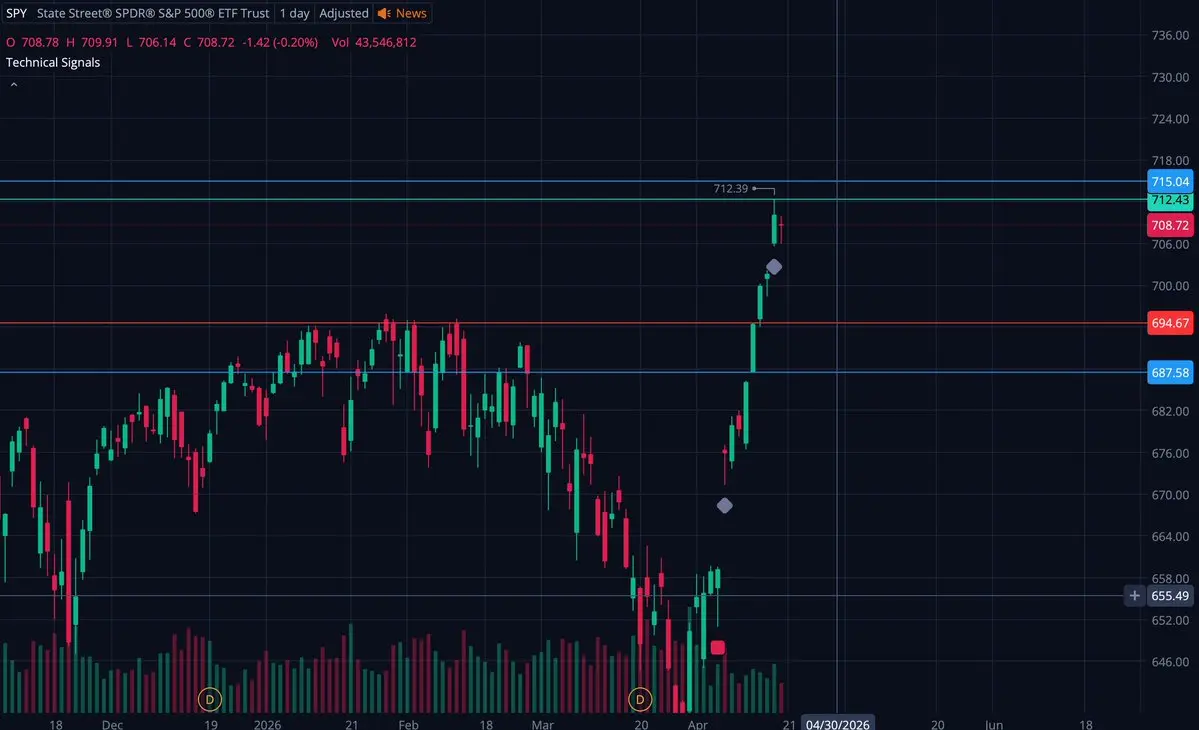Click the Jun label on time axis
The image size is (1199, 730).
pyautogui.click(x=993, y=724)
